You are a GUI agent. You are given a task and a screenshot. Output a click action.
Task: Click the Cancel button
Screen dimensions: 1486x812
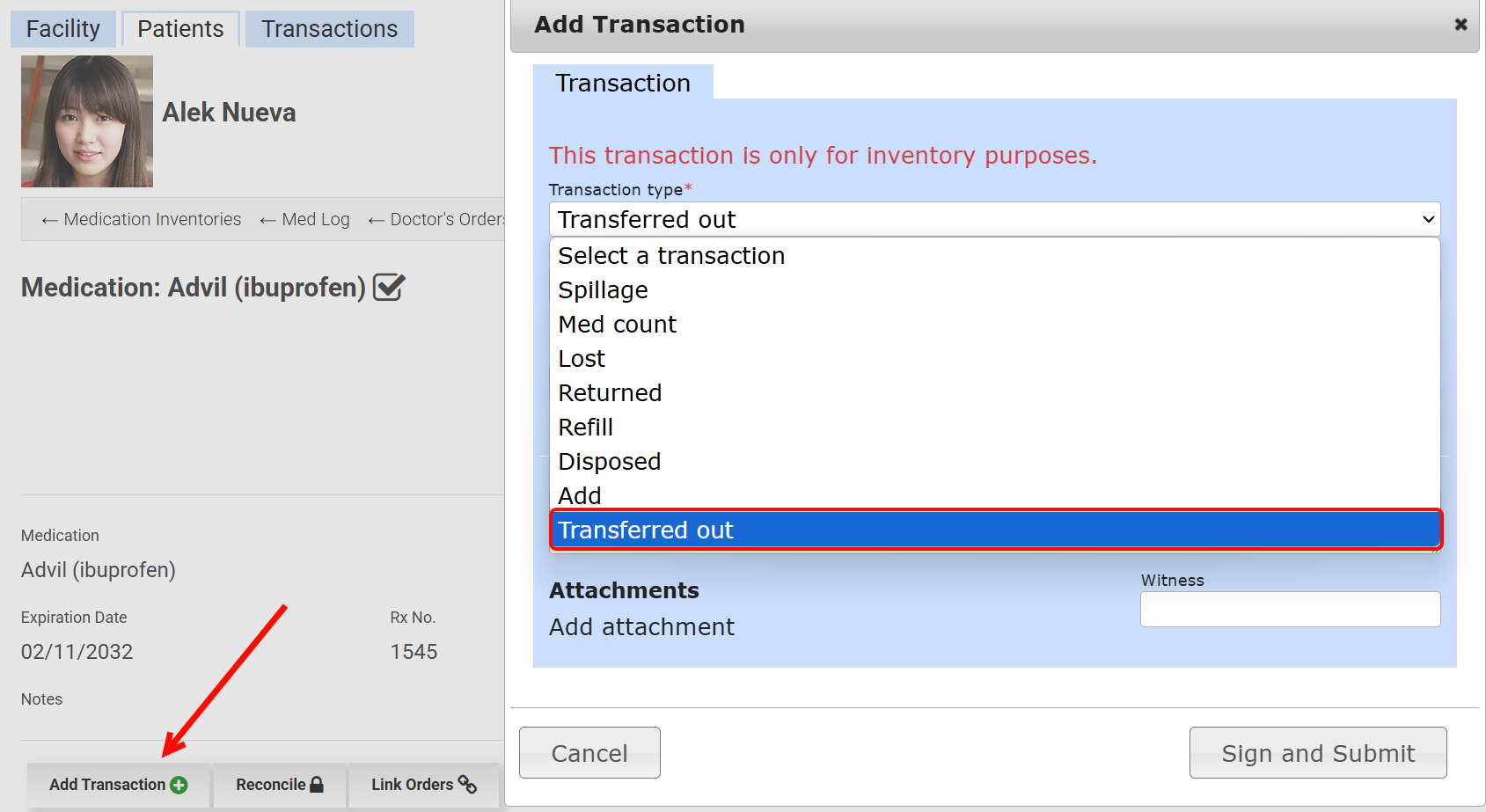click(589, 753)
